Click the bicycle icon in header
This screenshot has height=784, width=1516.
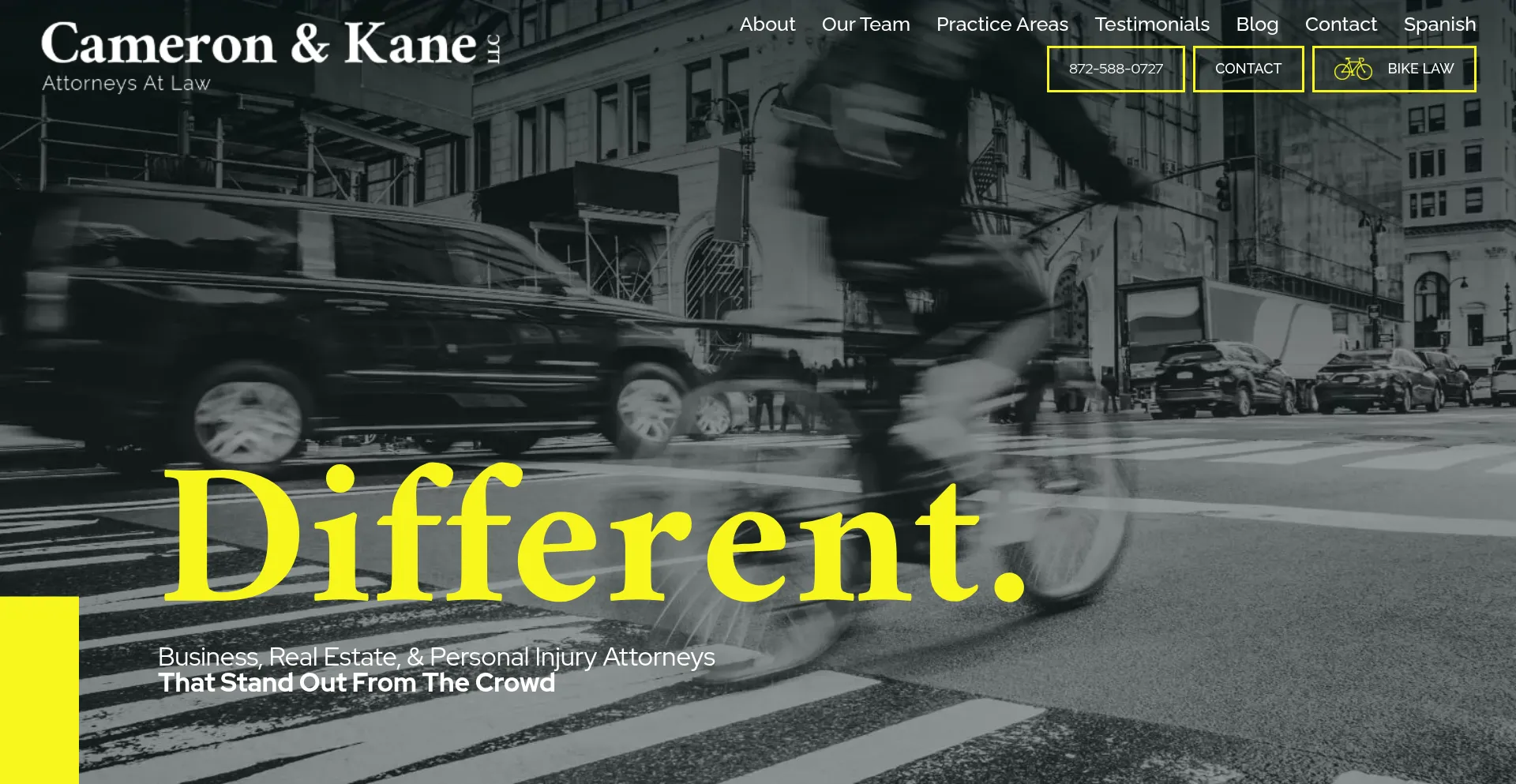coord(1353,69)
